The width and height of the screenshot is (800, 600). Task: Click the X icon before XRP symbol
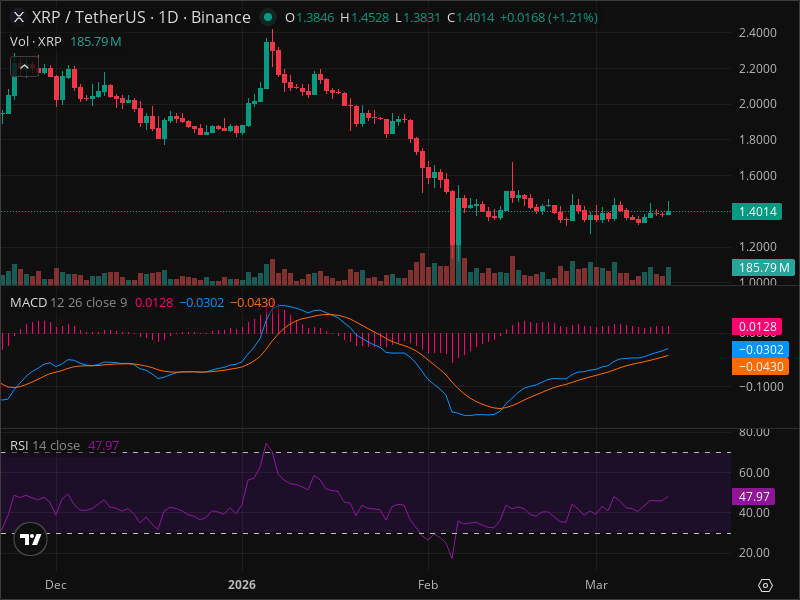19,17
